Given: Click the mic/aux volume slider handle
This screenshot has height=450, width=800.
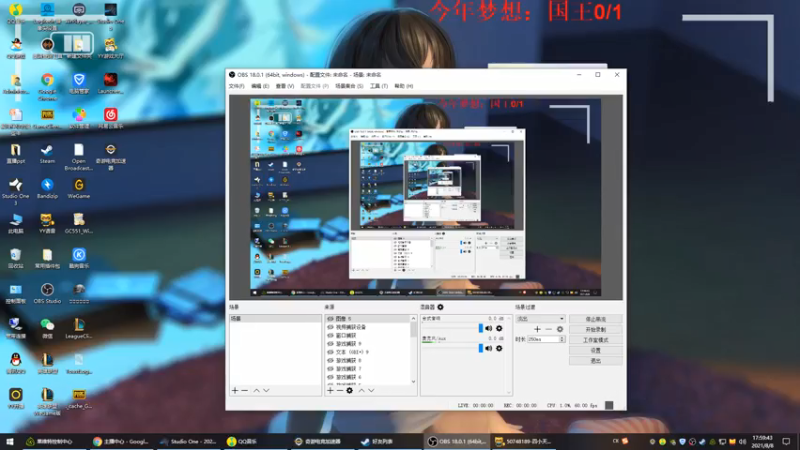Looking at the screenshot, I should [x=481, y=348].
